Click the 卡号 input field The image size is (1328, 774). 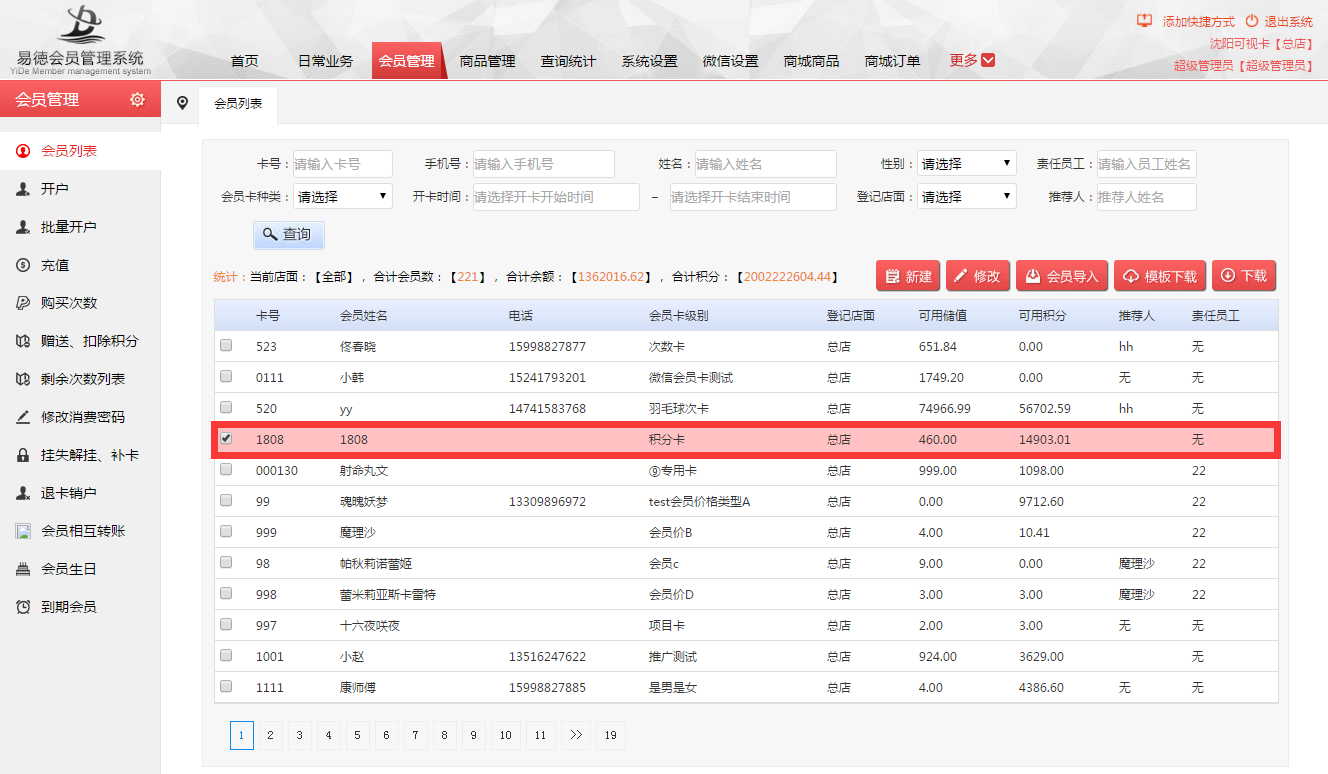[x=343, y=164]
